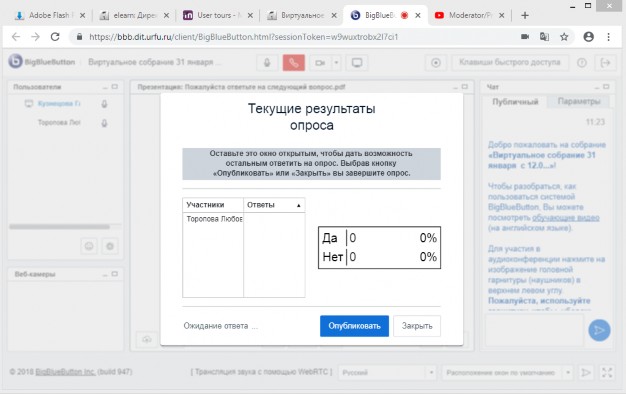626x394 pixels.
Task: Reload the page
Action: coord(55,37)
